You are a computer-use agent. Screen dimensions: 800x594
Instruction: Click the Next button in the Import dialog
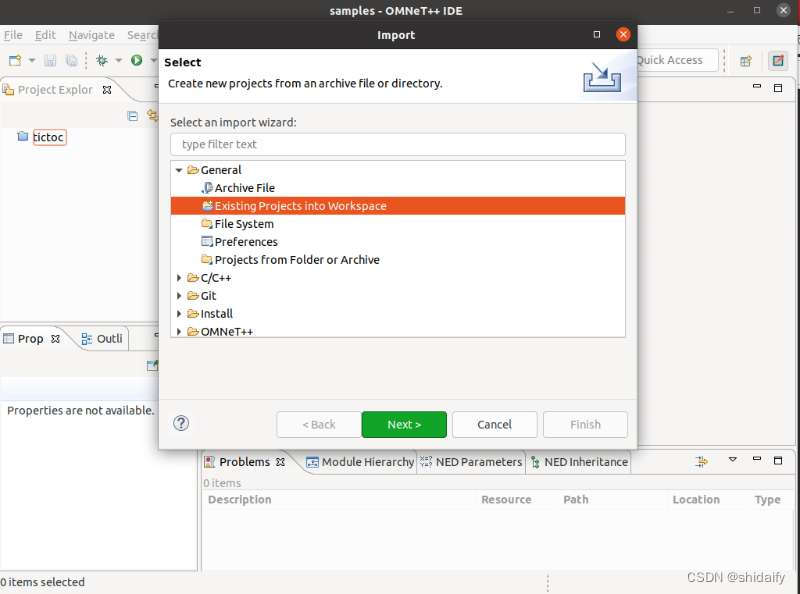click(x=404, y=424)
